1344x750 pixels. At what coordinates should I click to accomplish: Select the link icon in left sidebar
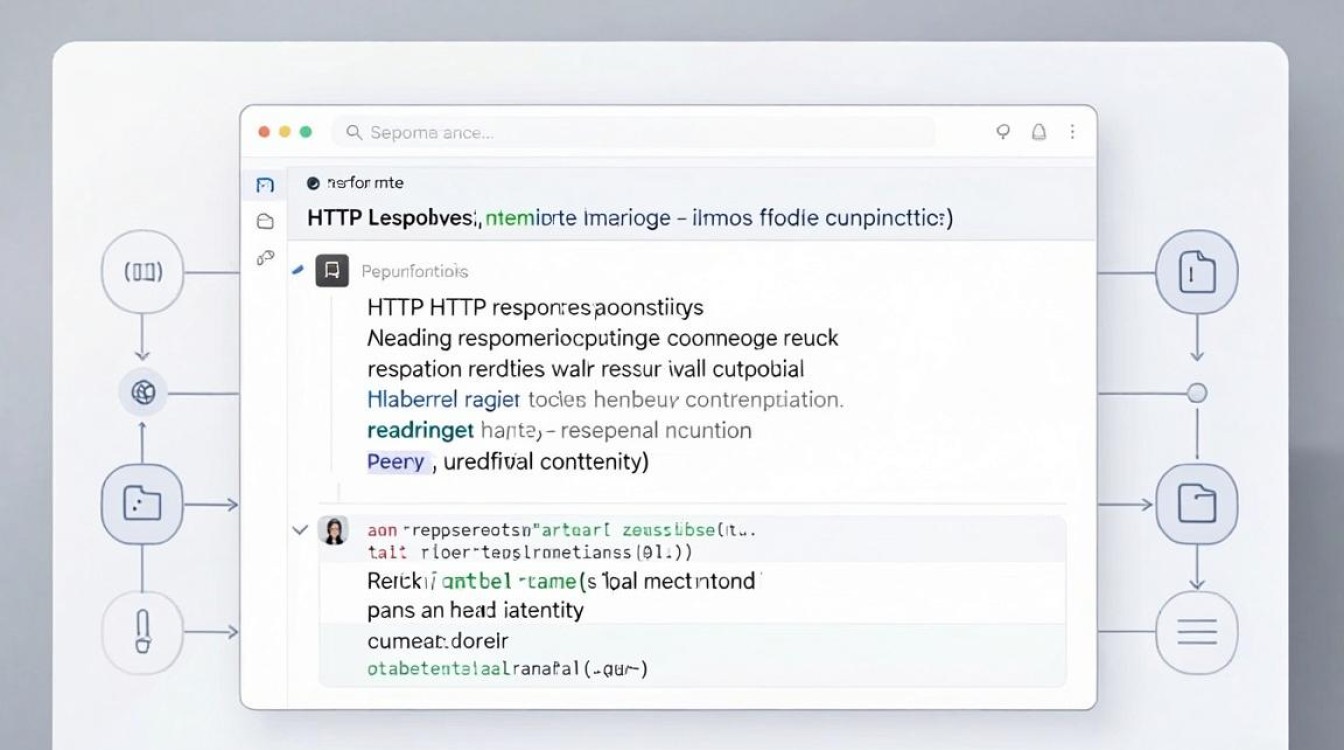[265, 258]
